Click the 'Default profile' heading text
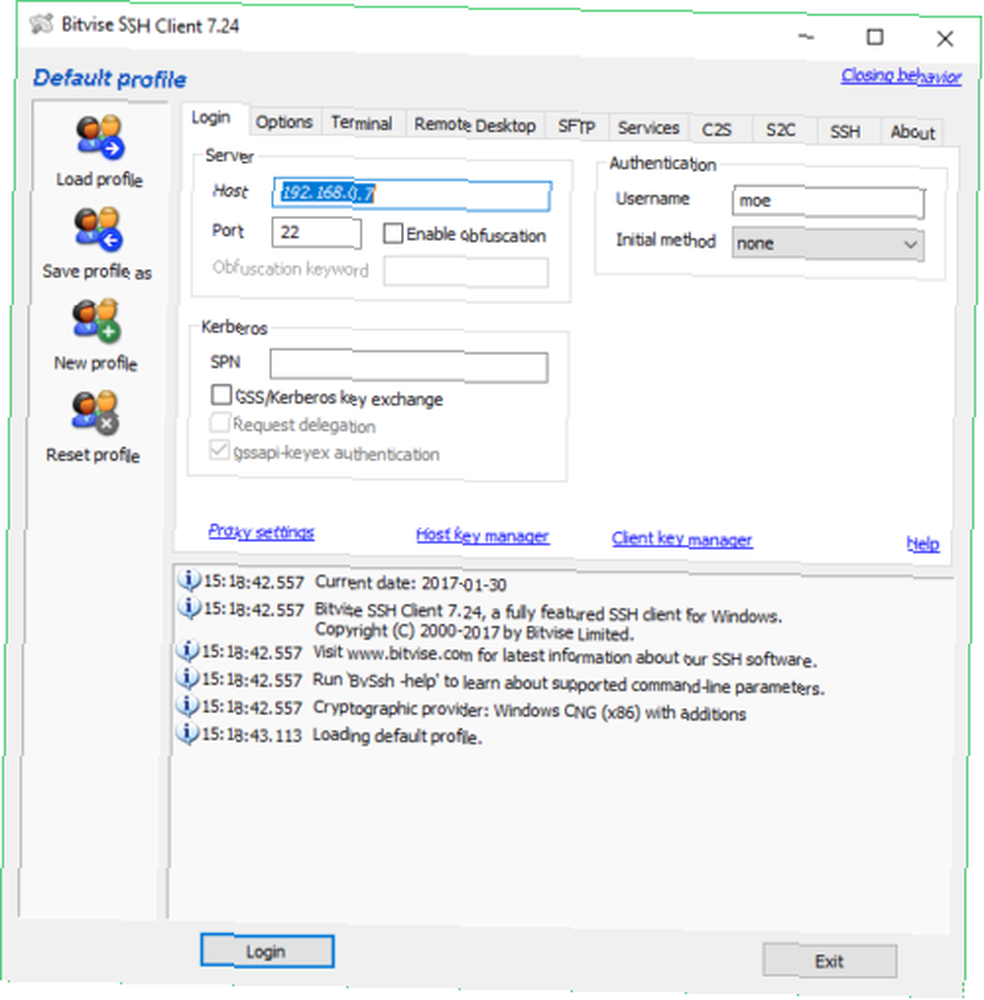The width and height of the screenshot is (984, 1000). pyautogui.click(x=110, y=78)
